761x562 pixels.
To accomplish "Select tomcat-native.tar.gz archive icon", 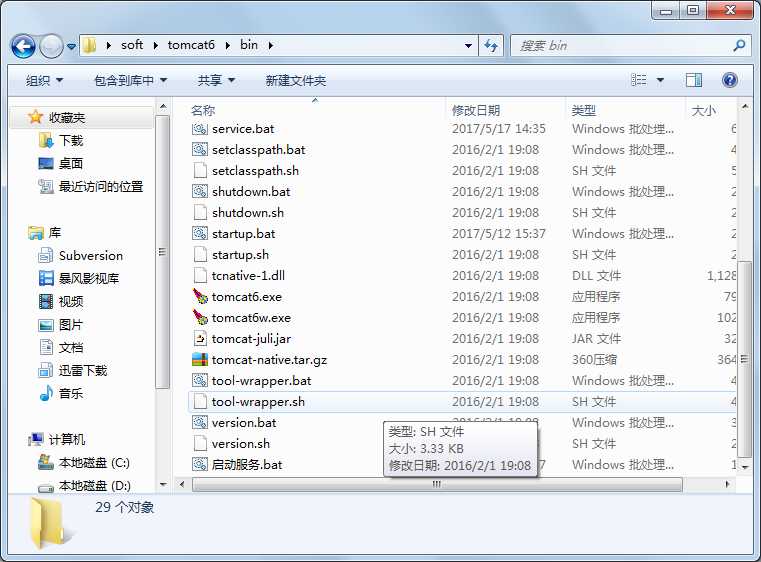I will click(199, 360).
